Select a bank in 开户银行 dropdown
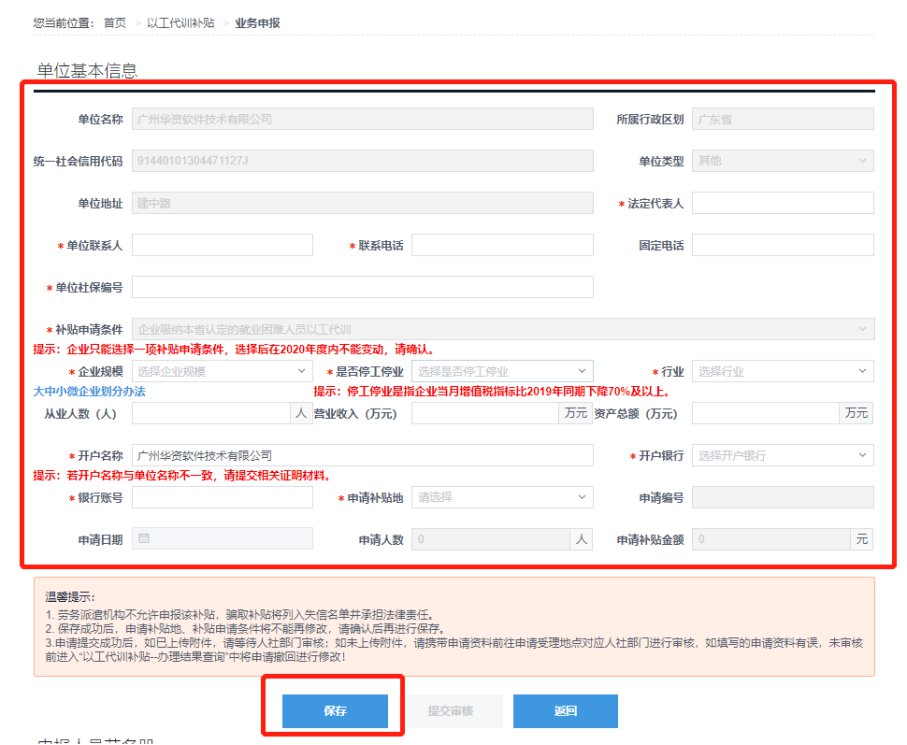The height and width of the screenshot is (745, 907). [x=782, y=455]
